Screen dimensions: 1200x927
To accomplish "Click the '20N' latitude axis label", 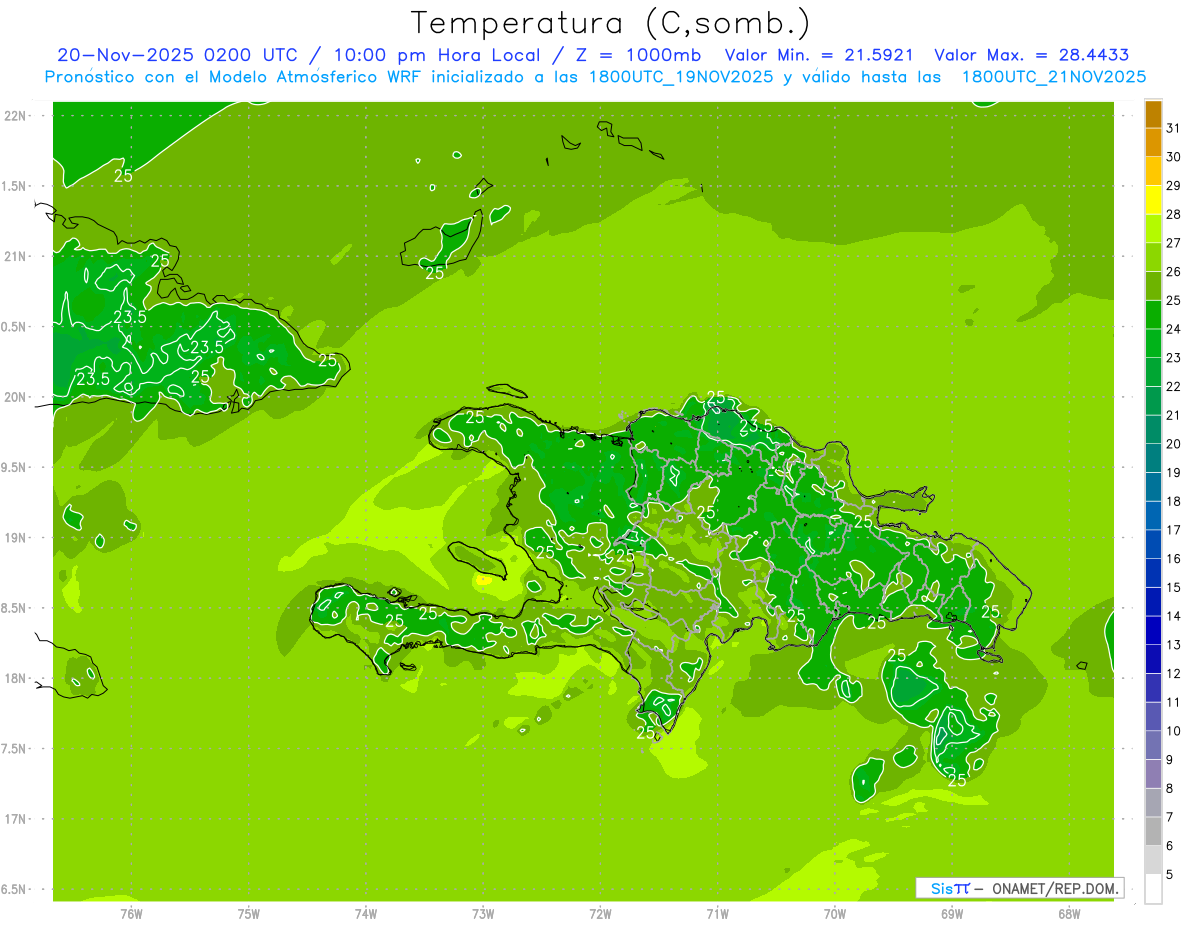I will click(17, 397).
